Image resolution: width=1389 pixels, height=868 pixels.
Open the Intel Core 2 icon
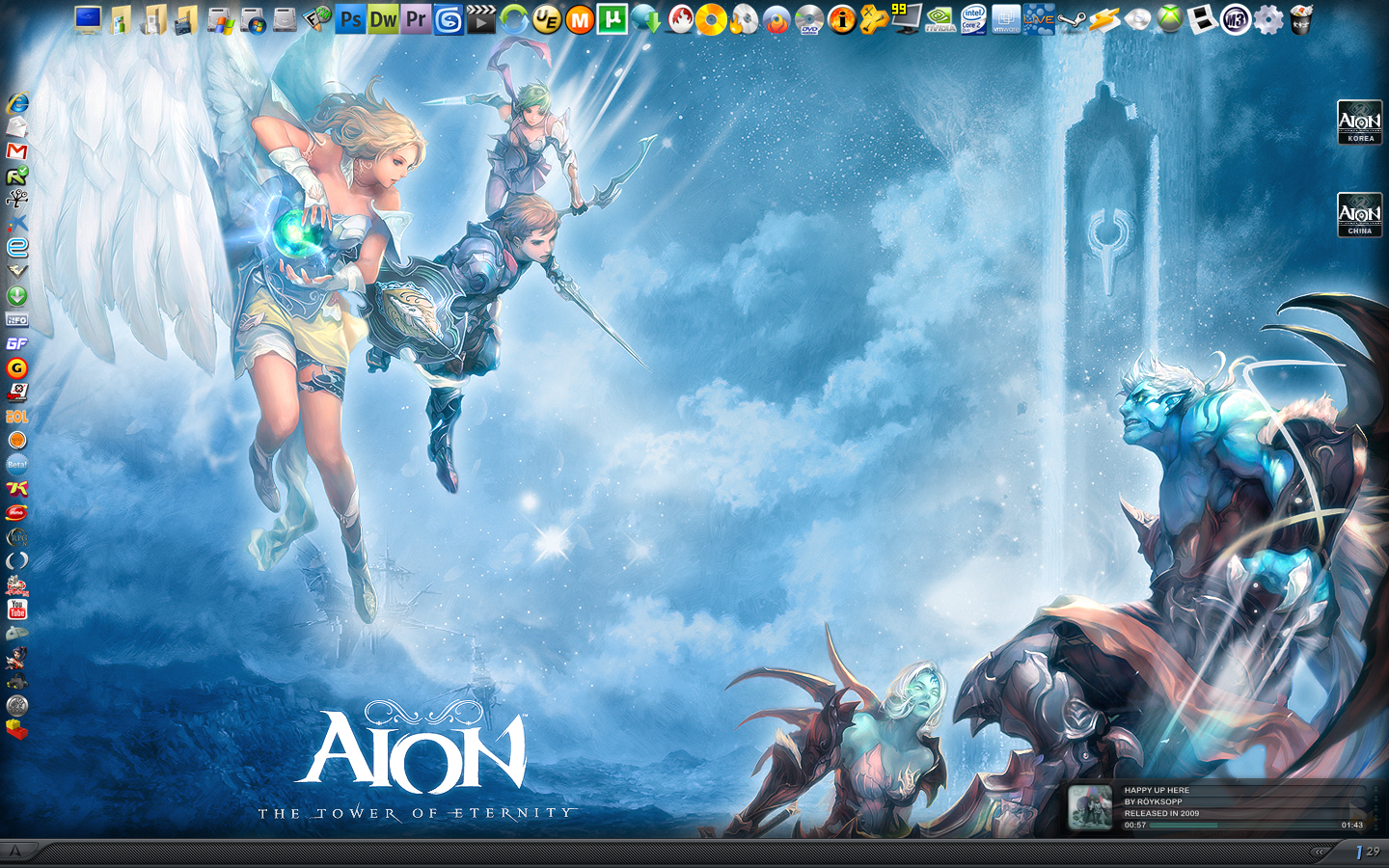[x=973, y=19]
